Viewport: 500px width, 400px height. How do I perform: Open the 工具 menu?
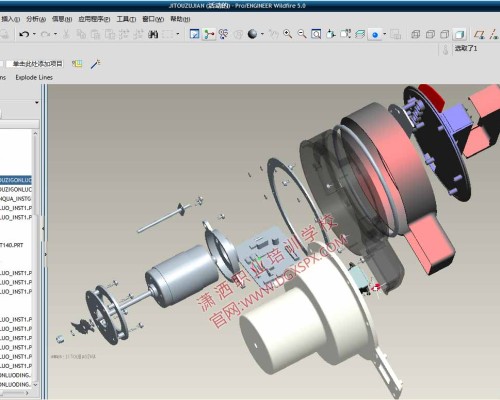[x=126, y=19]
